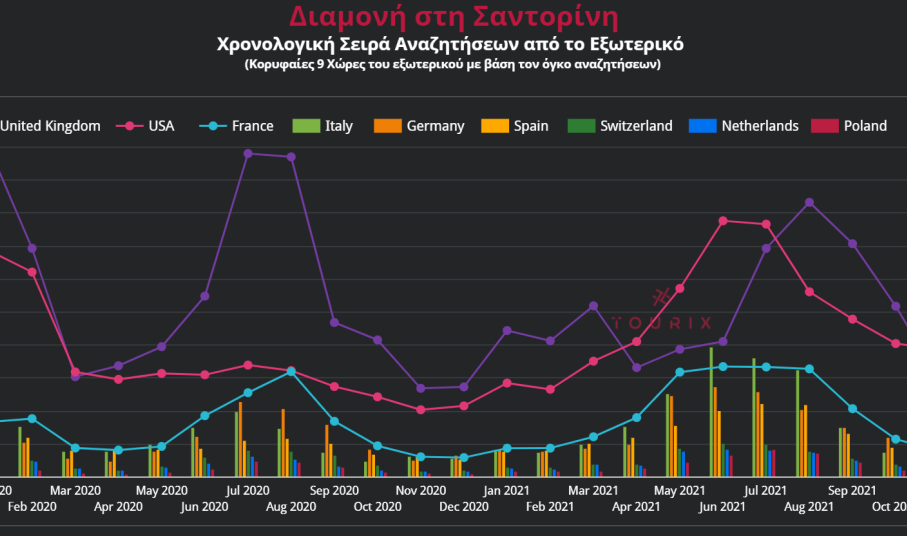Viewport: 907px width, 536px height.
Task: Click the Jan 2021 x-axis label
Action: pos(507,491)
